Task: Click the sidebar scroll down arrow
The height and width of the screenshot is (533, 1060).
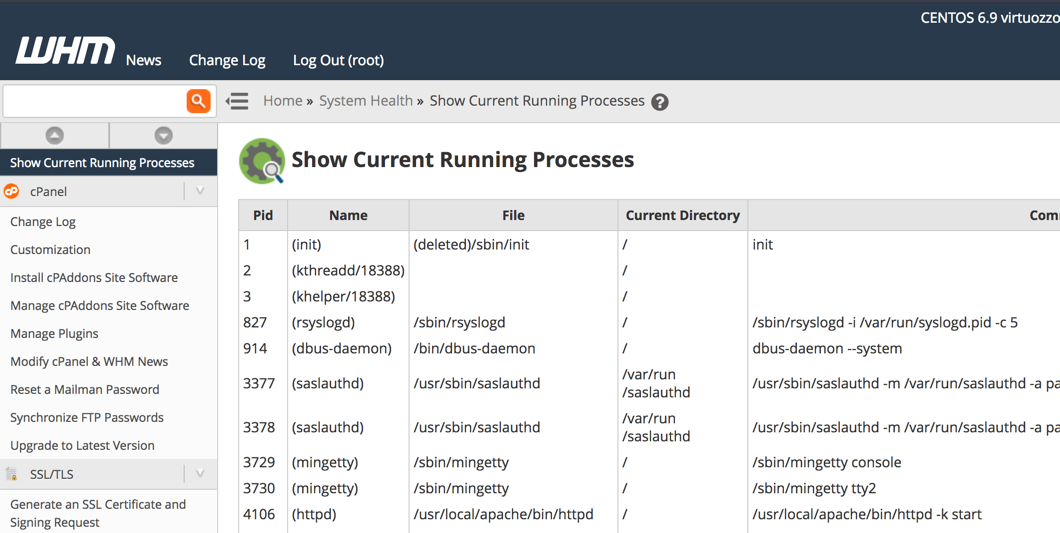Action: click(163, 135)
